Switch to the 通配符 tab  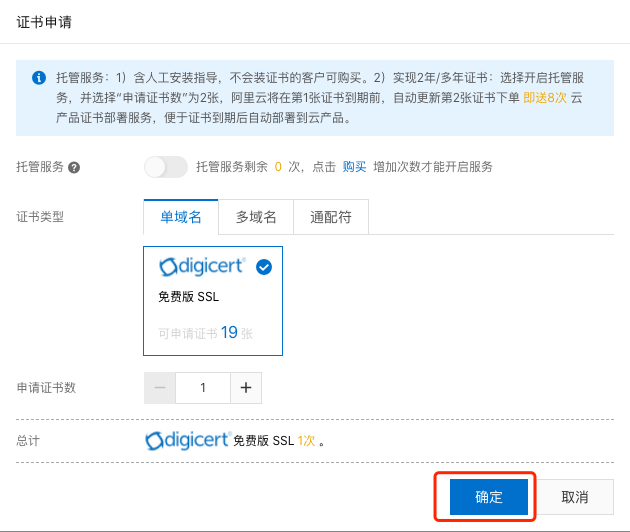click(x=331, y=217)
